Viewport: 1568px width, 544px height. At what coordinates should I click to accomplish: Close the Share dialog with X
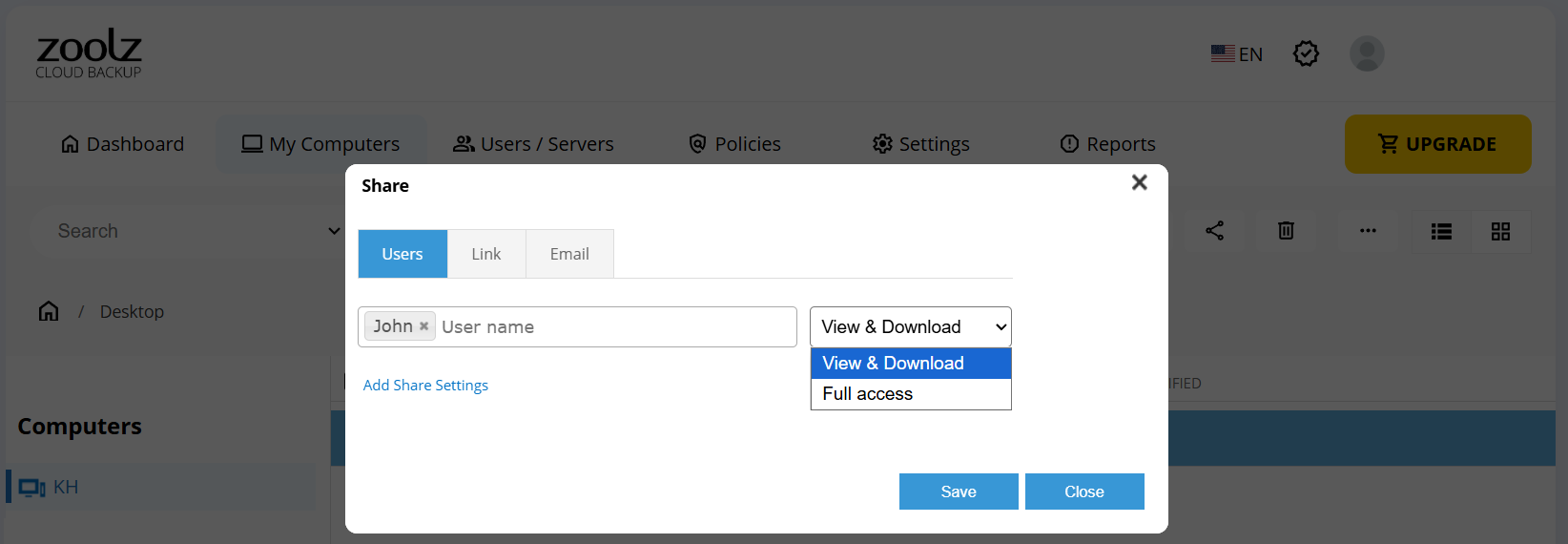(x=1139, y=182)
